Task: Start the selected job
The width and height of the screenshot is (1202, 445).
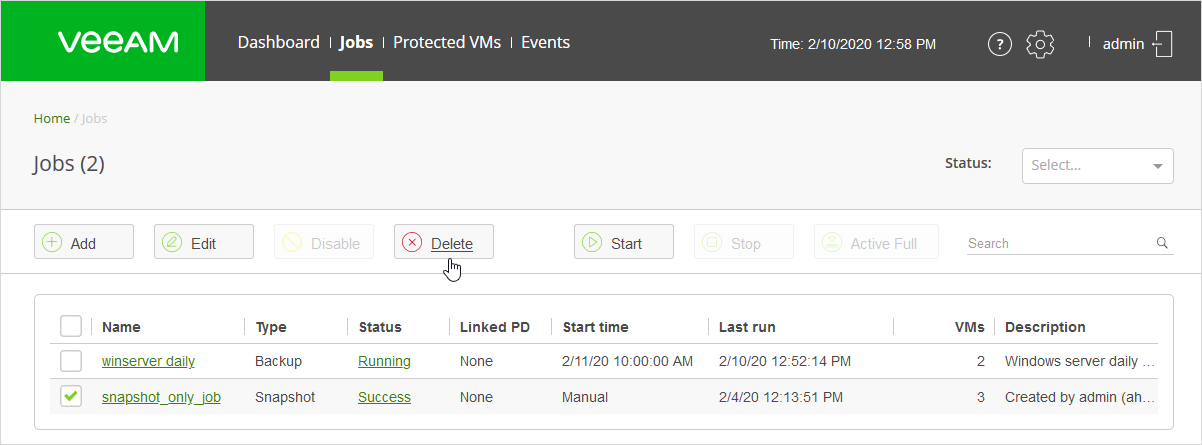Action: 623,243
